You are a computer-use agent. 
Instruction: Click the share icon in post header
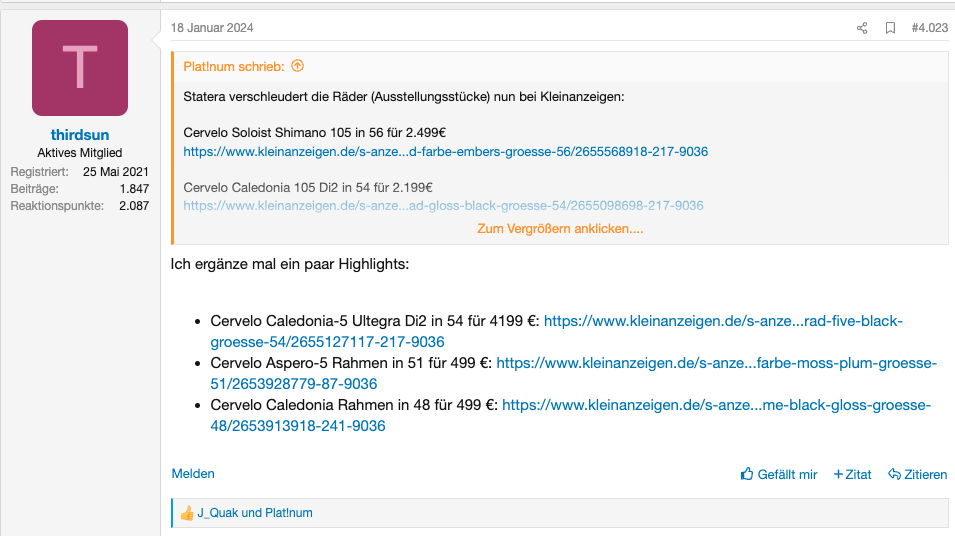click(x=862, y=28)
